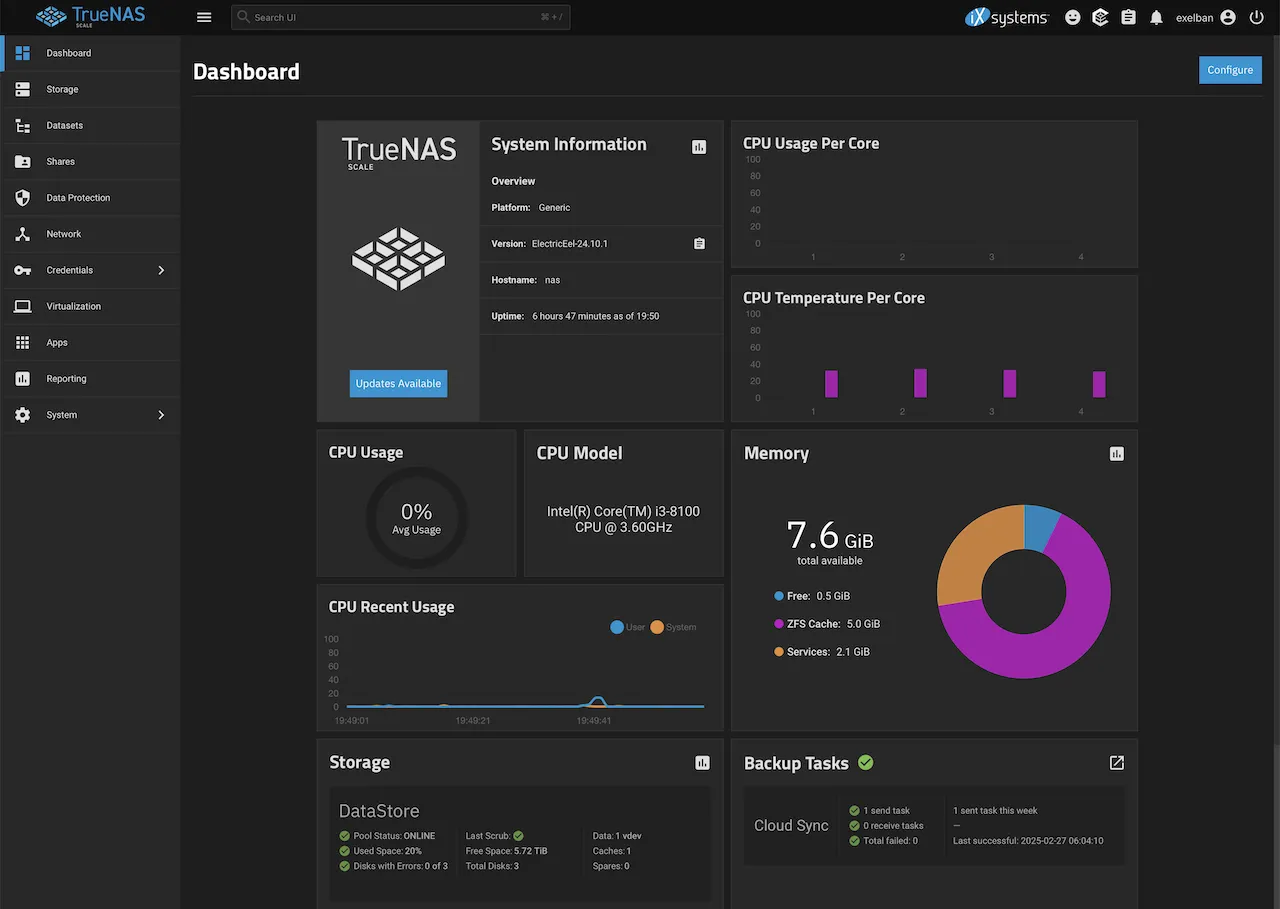
Task: Select the Data Protection menu label
Action: (x=78, y=198)
